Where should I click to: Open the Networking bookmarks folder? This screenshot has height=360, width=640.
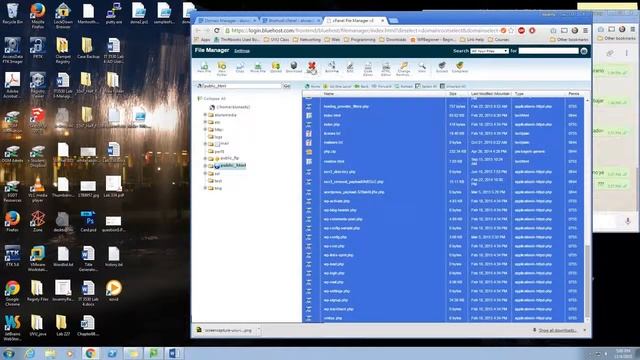click(306, 40)
